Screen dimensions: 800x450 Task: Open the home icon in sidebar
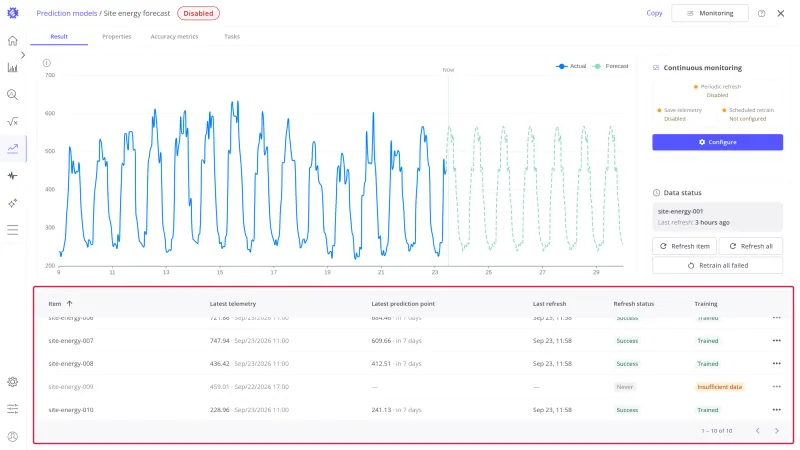tap(13, 41)
